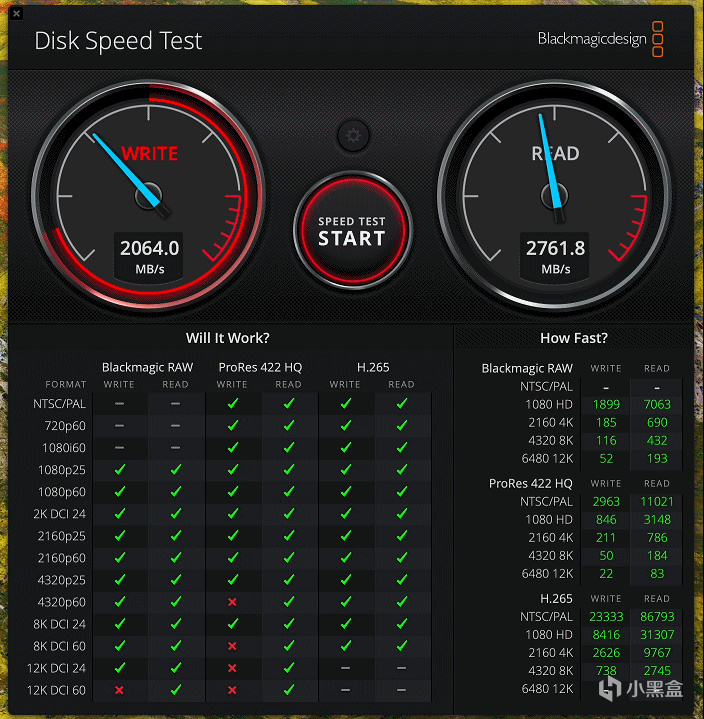Start the speed test

point(353,230)
